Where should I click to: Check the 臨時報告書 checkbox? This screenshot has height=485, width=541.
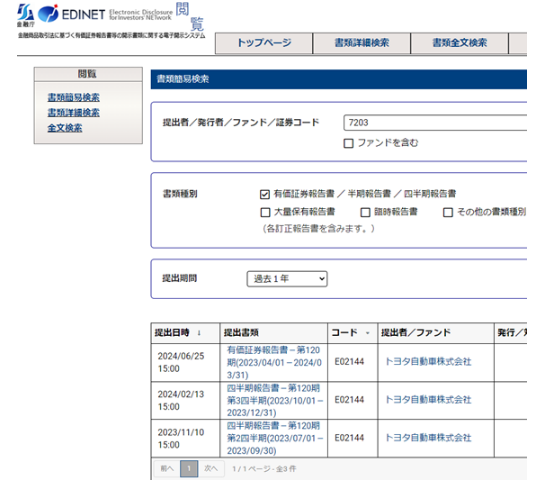click(x=365, y=212)
